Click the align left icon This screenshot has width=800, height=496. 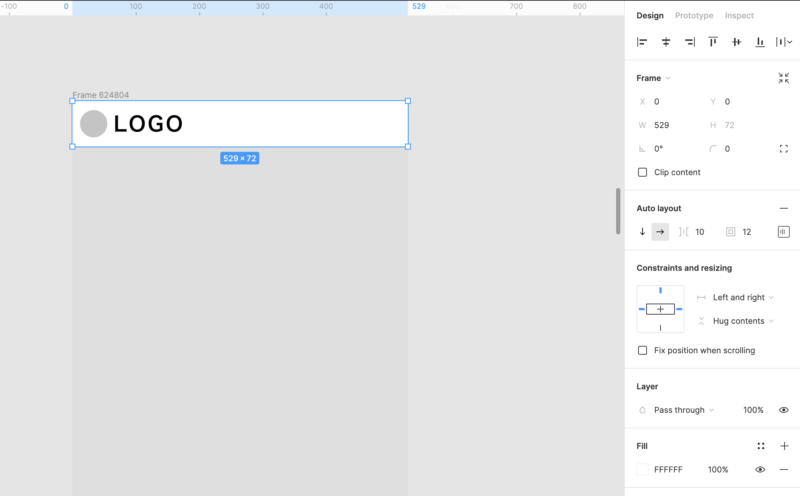pyautogui.click(x=642, y=42)
